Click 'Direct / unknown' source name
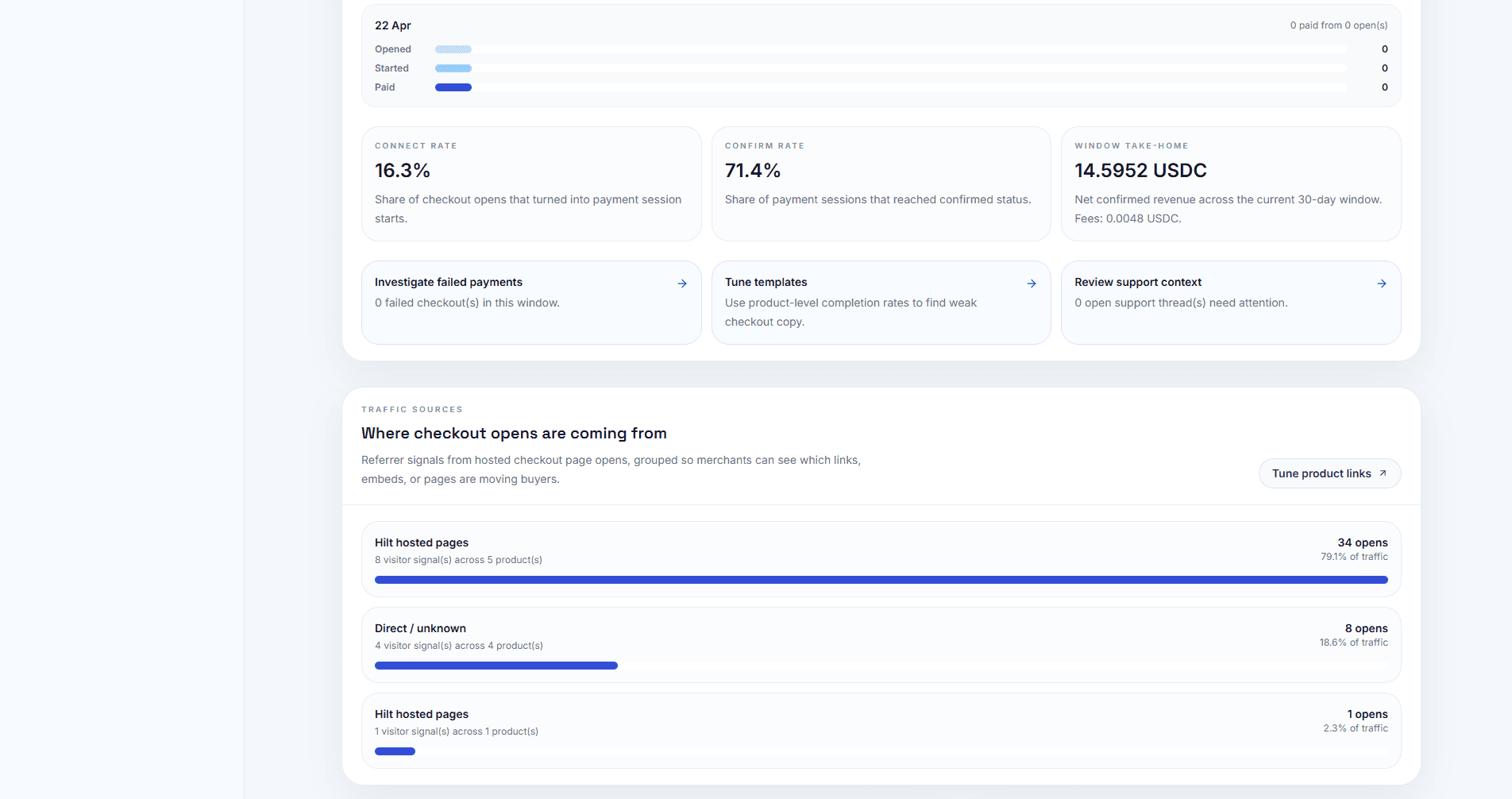1512x799 pixels. (x=420, y=628)
